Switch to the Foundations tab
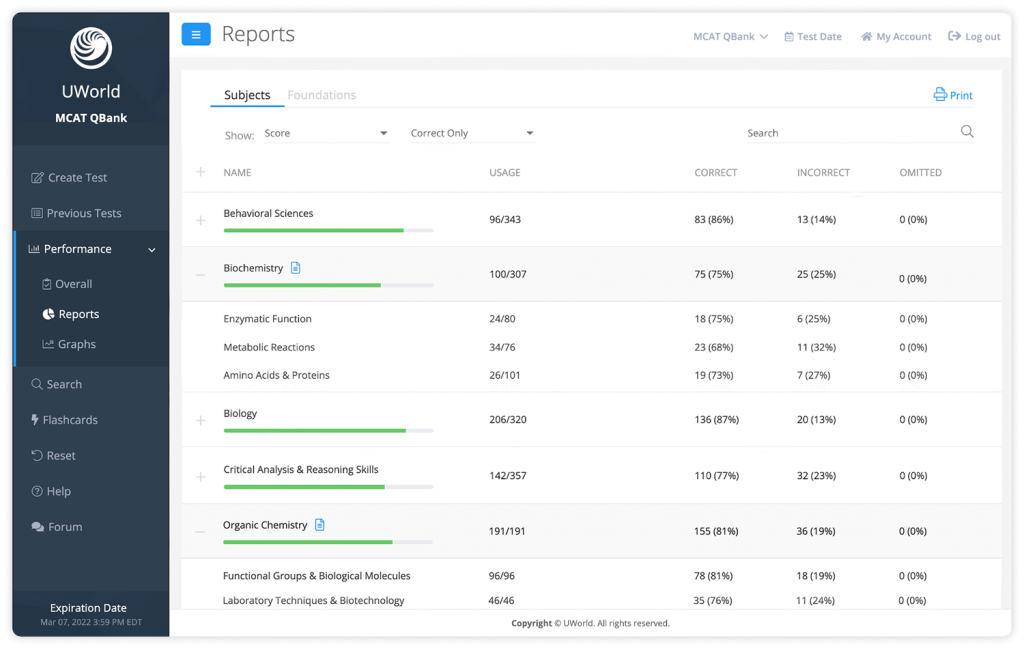The height and width of the screenshot is (649, 1024). tap(321, 95)
